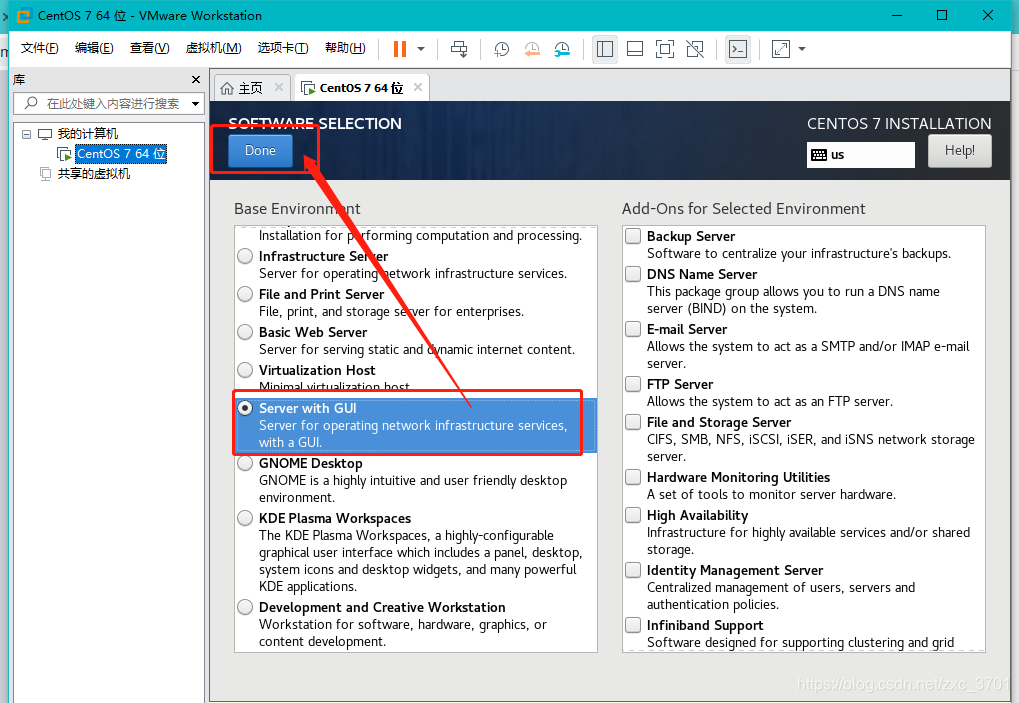The width and height of the screenshot is (1019, 703).
Task: Click the pause virtual machine icon
Action: [x=400, y=49]
